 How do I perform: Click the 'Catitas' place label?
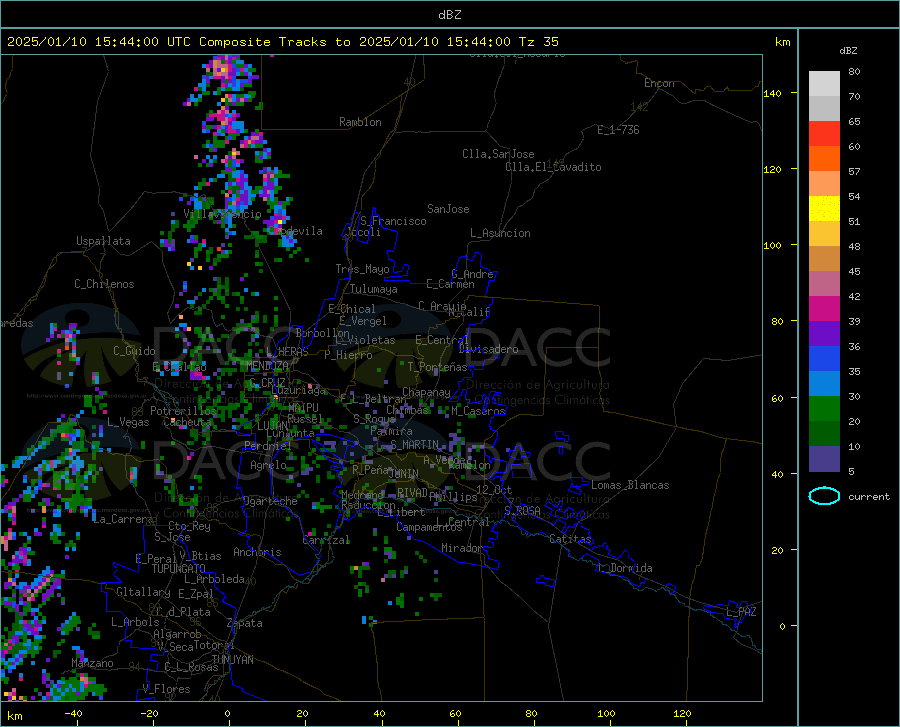[570, 539]
